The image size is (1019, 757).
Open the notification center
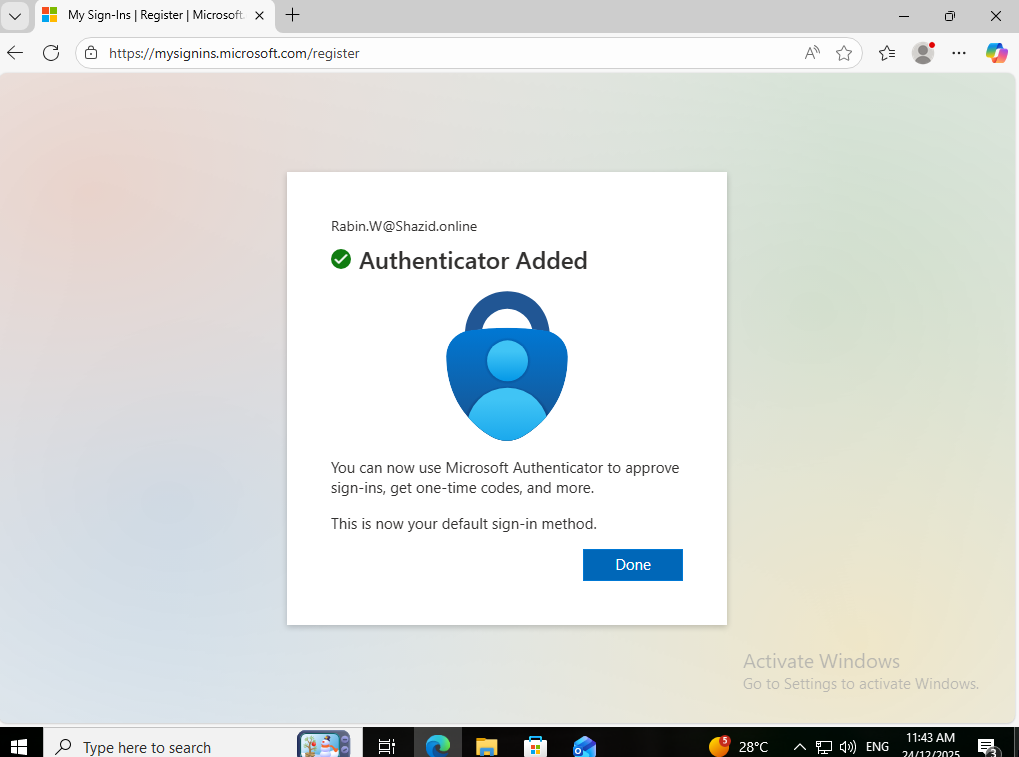(988, 747)
